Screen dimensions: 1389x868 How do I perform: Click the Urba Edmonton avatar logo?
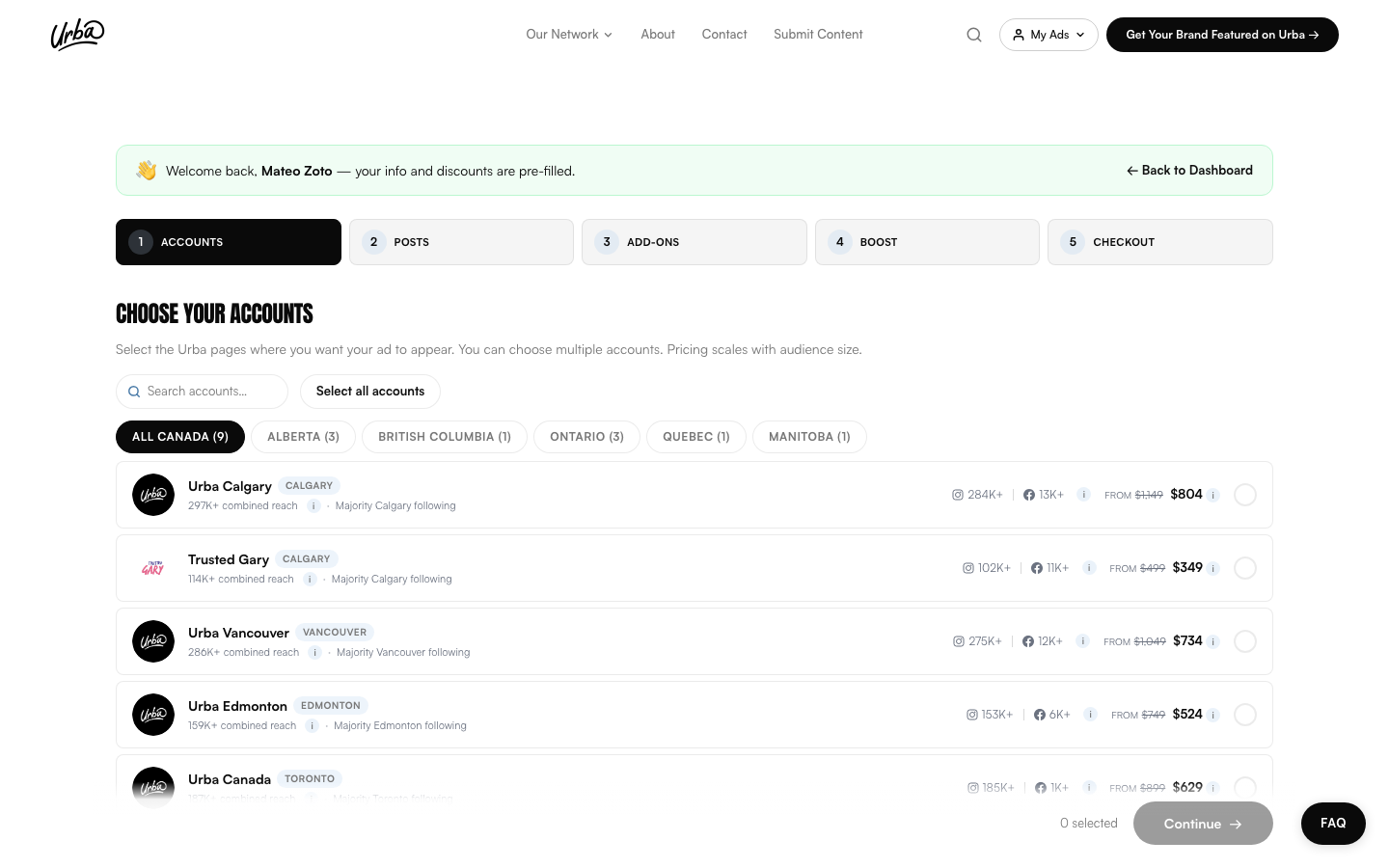point(153,715)
